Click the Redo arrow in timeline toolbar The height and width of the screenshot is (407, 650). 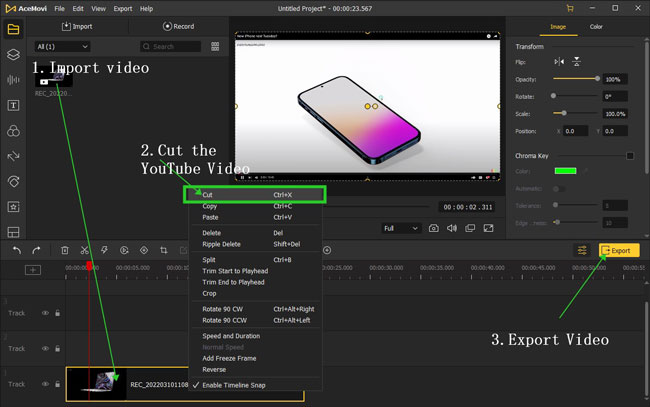click(36, 250)
